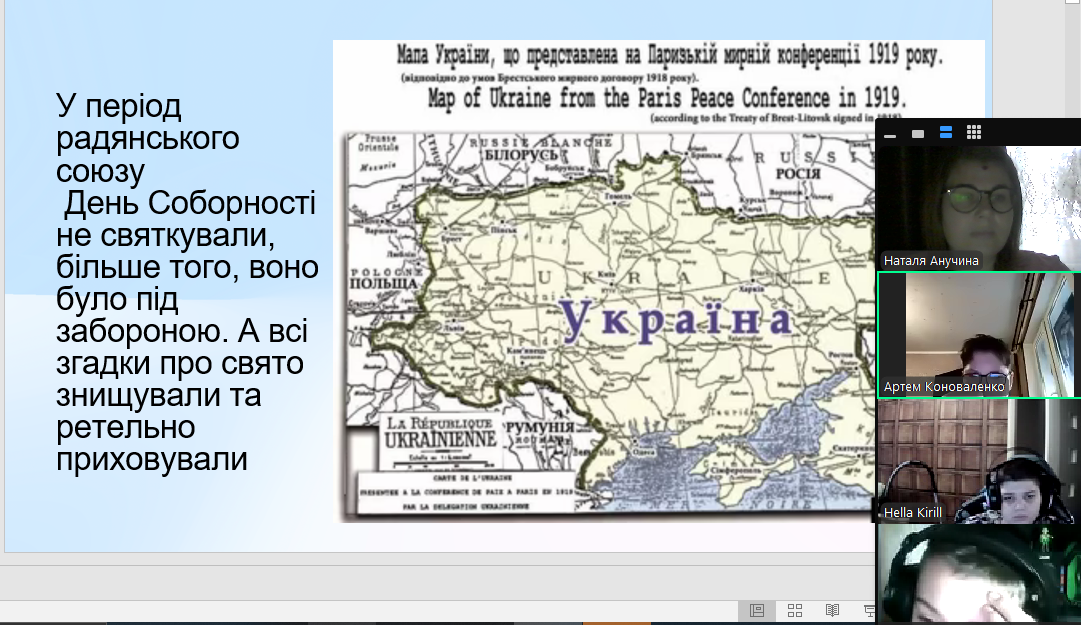Switch Zoom panel to single active speaker view
The image size is (1081, 625).
click(918, 134)
